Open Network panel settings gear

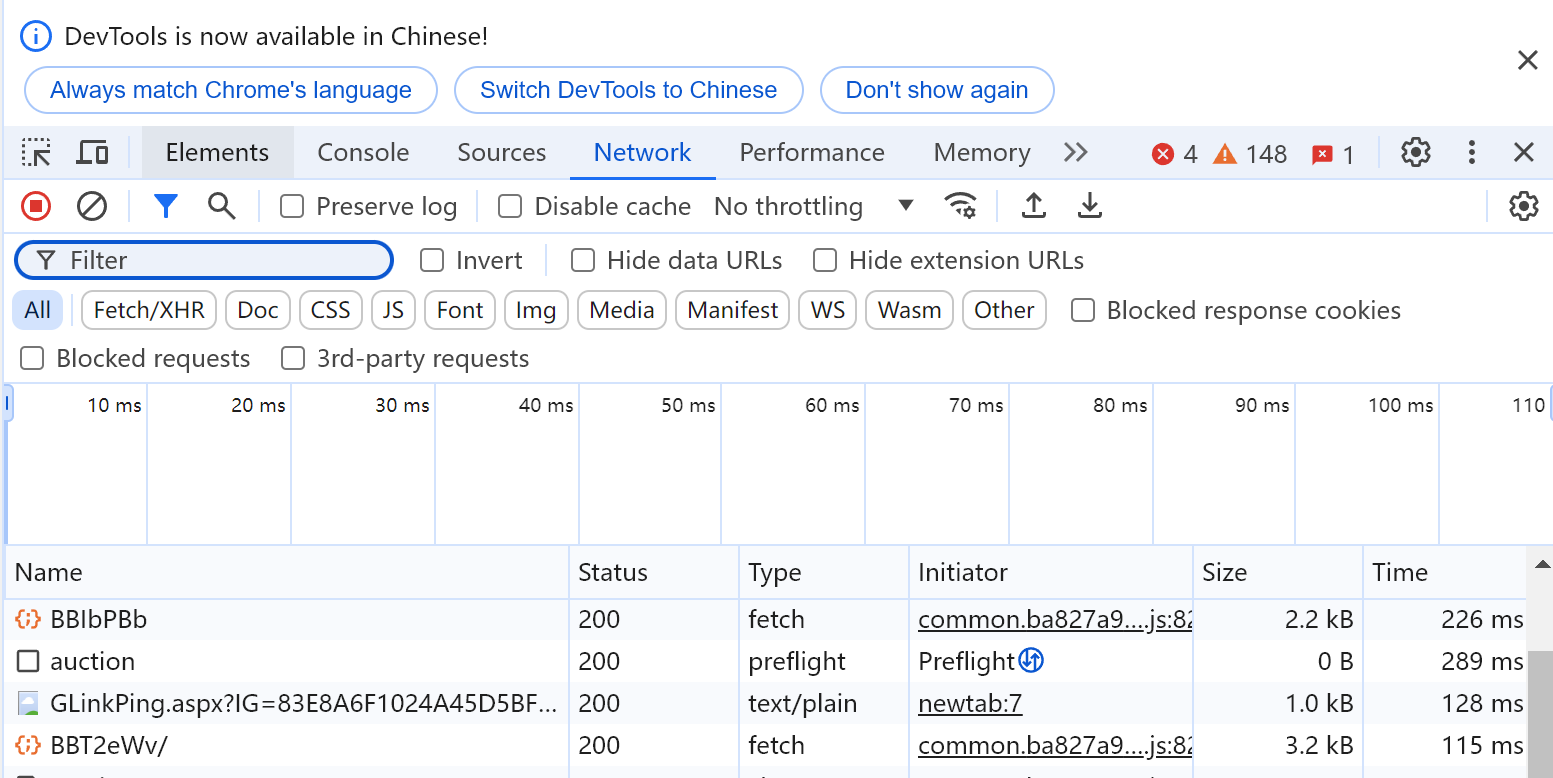(1523, 207)
